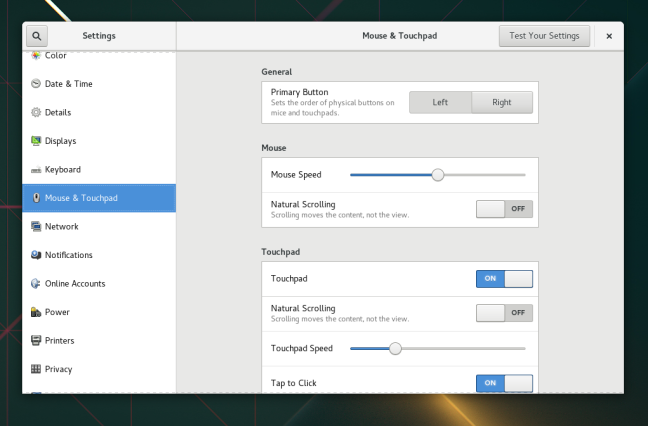This screenshot has width=648, height=426.
Task: Open the Printers panel
Action: pyautogui.click(x=99, y=340)
